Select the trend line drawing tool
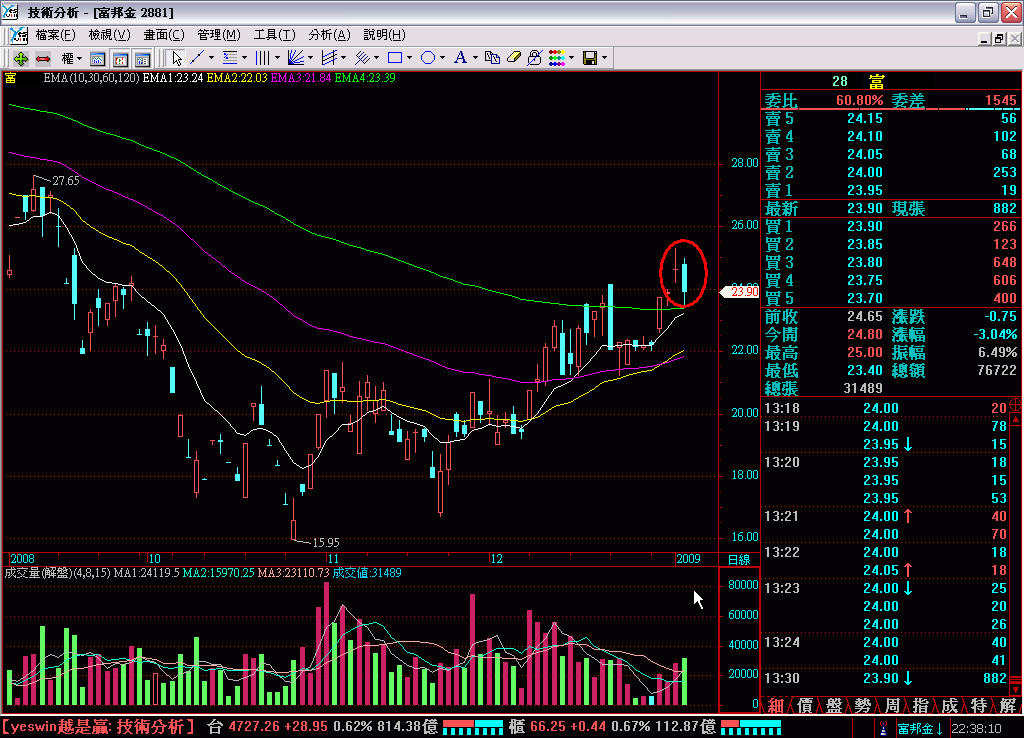Image resolution: width=1024 pixels, height=738 pixels. [x=197, y=58]
